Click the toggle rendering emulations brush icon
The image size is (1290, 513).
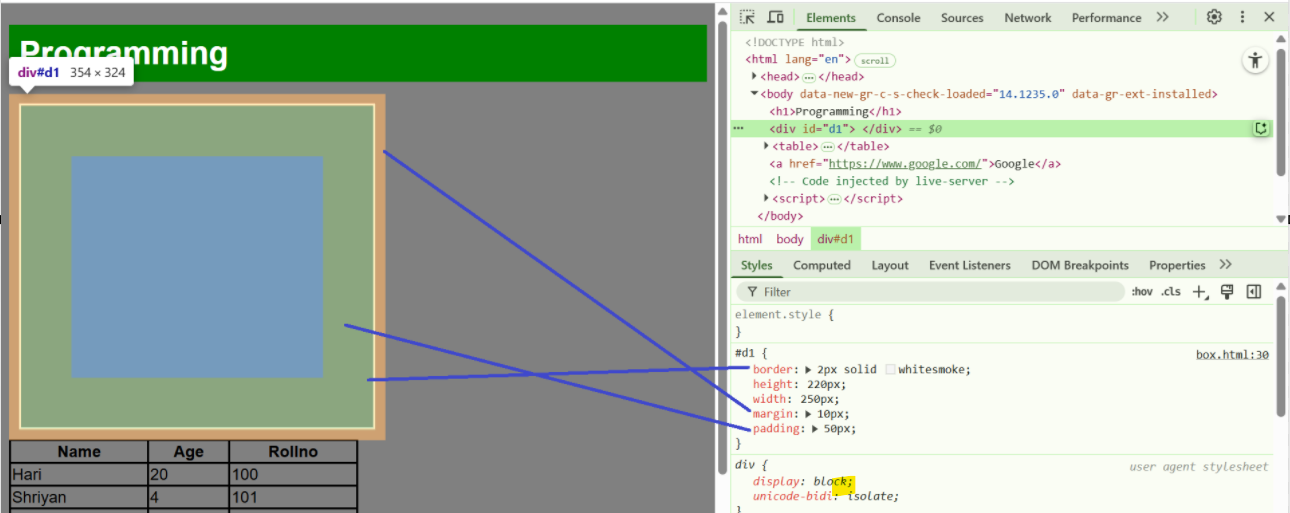1227,292
